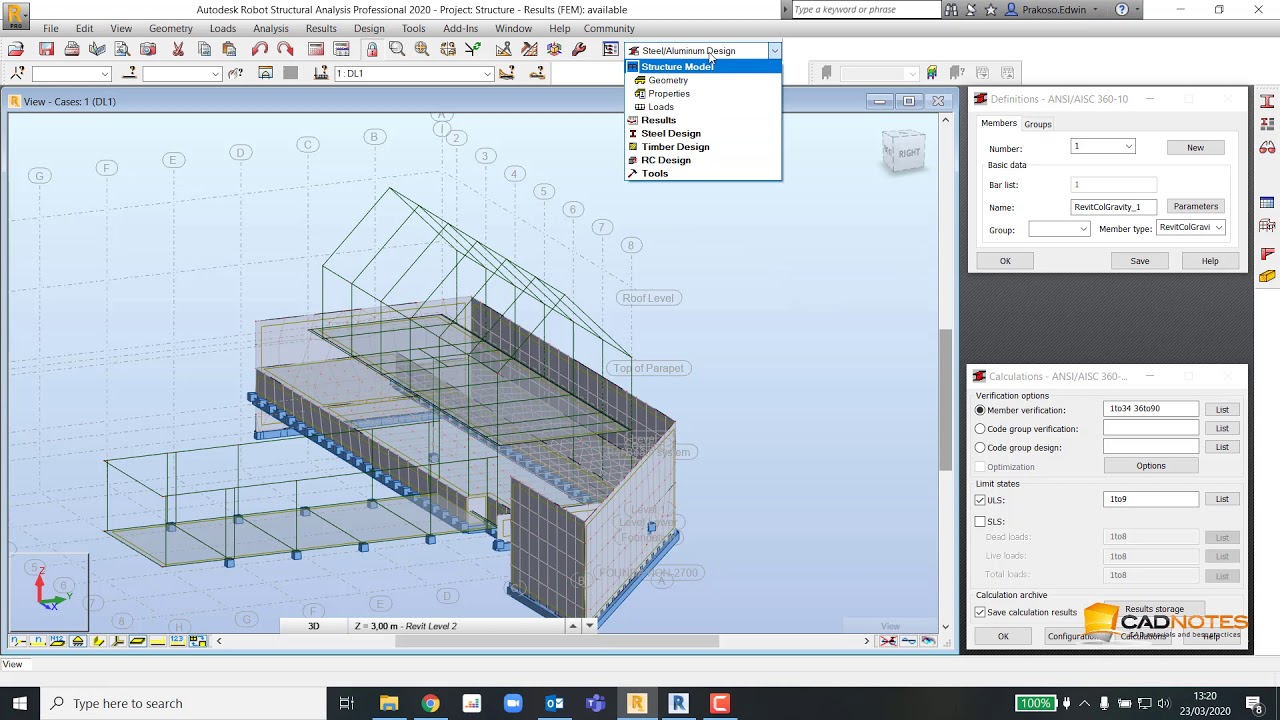Paste with the clipboard toolbar icon
Image resolution: width=1280 pixels, height=720 pixels.
pos(229,49)
